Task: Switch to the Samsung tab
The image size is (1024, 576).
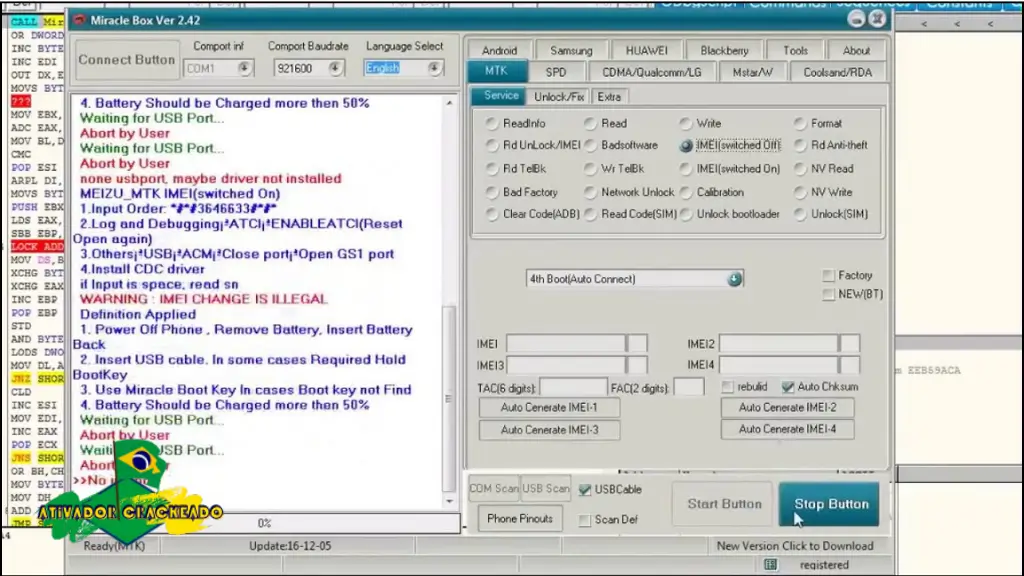Action: (571, 50)
